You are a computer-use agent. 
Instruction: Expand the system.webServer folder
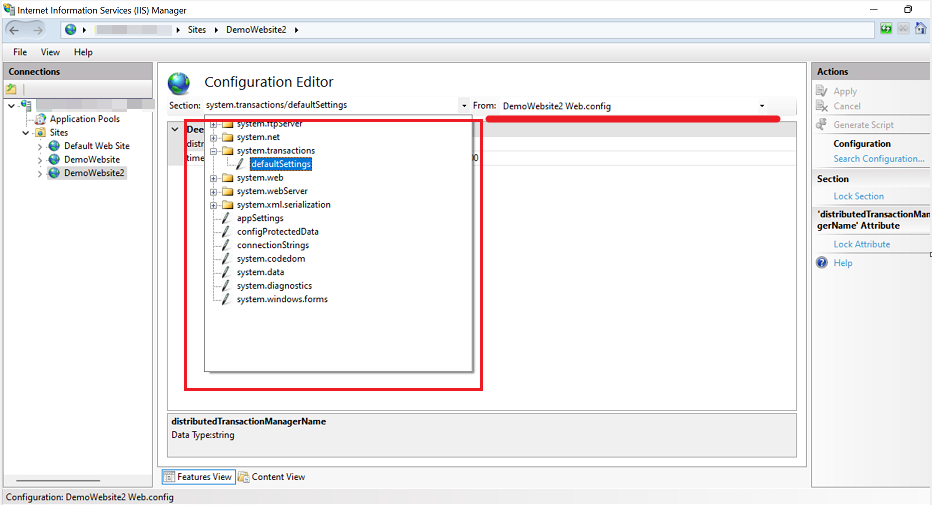tap(213, 191)
